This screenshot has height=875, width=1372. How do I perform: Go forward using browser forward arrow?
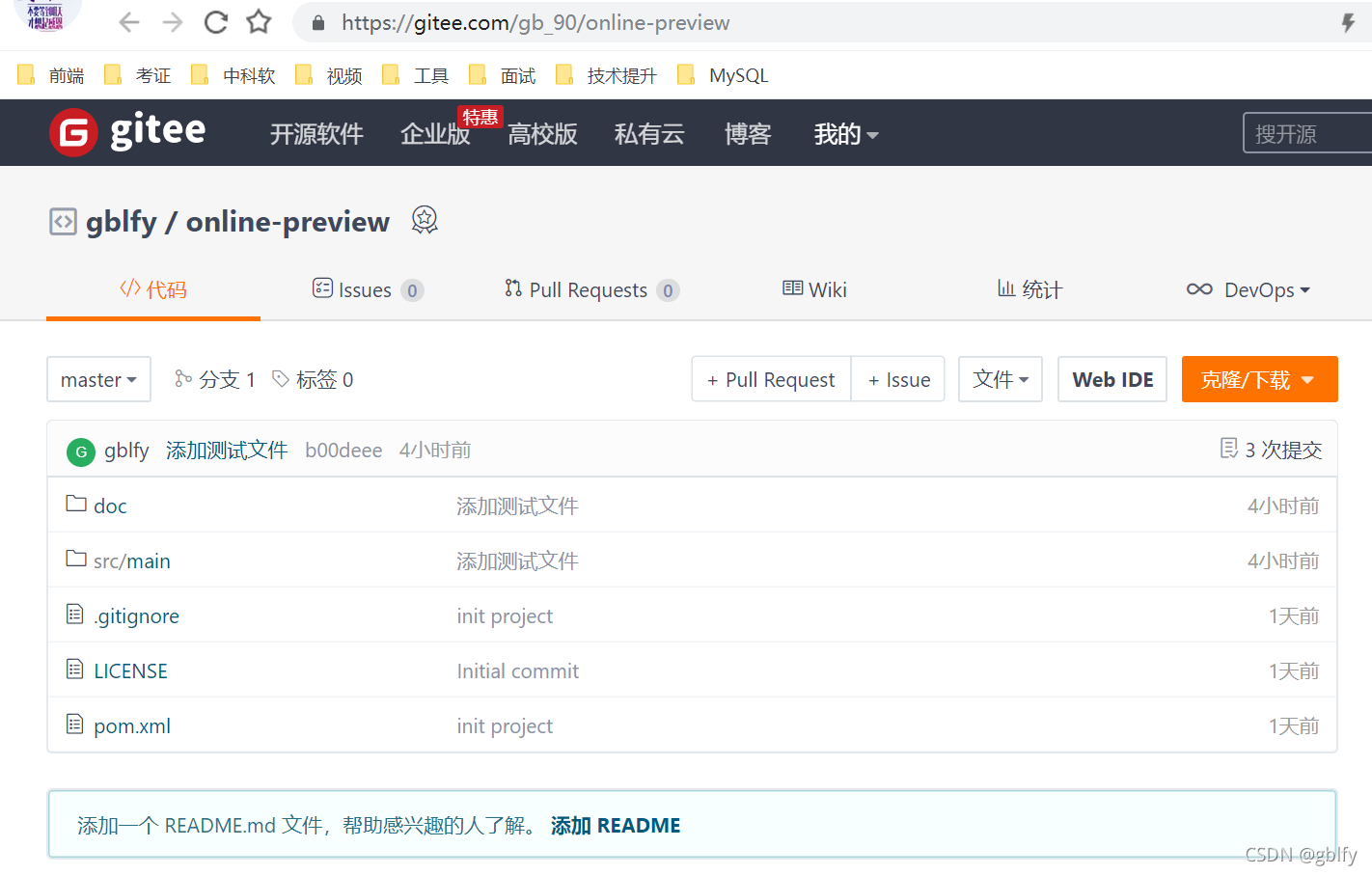click(173, 22)
